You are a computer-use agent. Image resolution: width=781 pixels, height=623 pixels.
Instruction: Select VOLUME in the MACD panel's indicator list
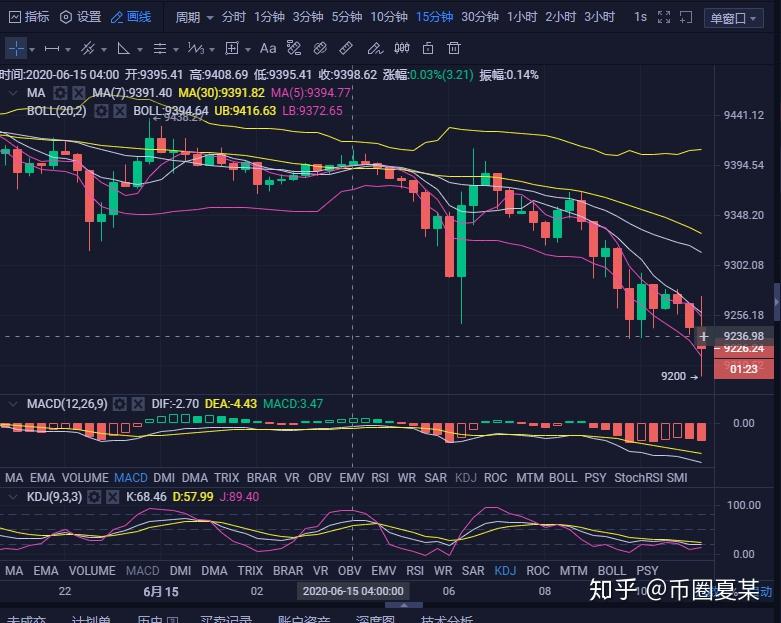pos(85,478)
